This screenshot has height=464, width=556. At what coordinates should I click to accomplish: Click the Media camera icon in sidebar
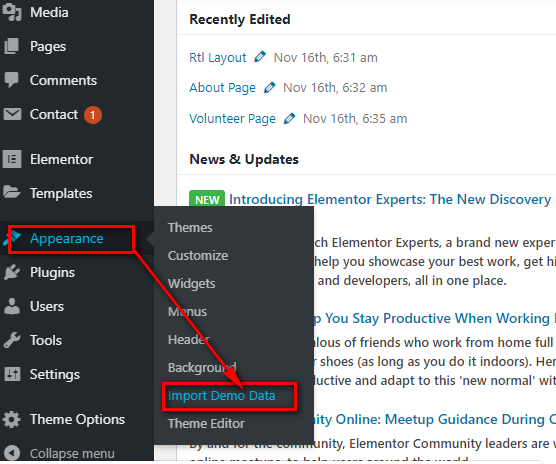(x=12, y=12)
